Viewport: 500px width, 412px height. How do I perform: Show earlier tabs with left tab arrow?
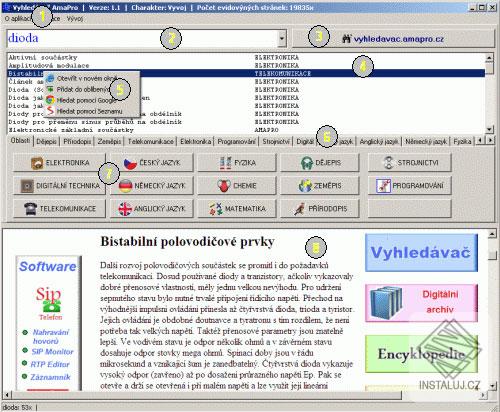[x=480, y=140]
